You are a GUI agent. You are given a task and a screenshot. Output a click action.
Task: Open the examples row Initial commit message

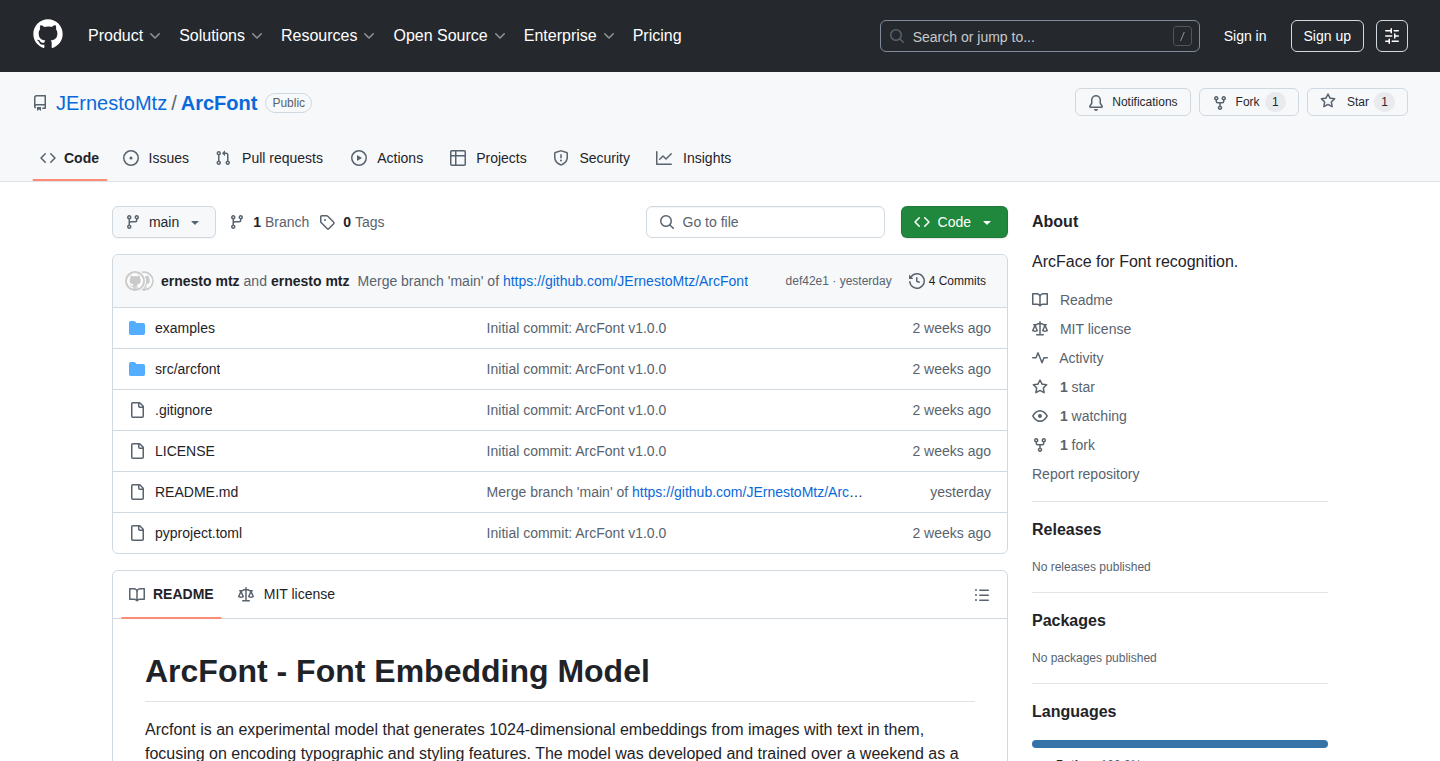(576, 328)
